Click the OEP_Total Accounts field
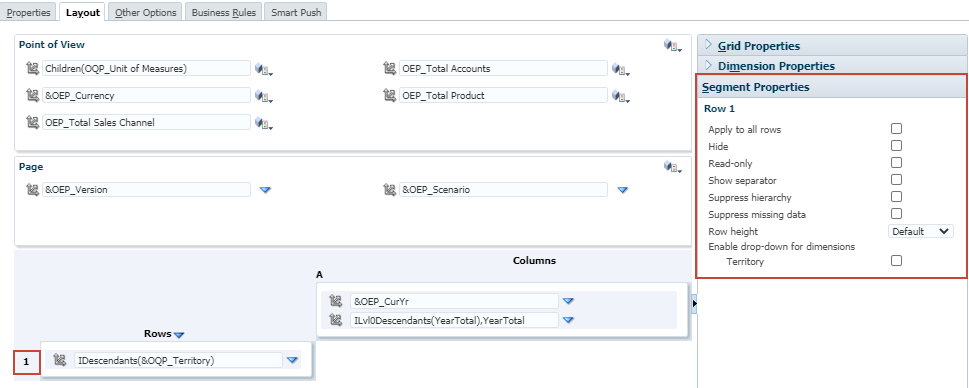The height and width of the screenshot is (388, 969). (504, 69)
